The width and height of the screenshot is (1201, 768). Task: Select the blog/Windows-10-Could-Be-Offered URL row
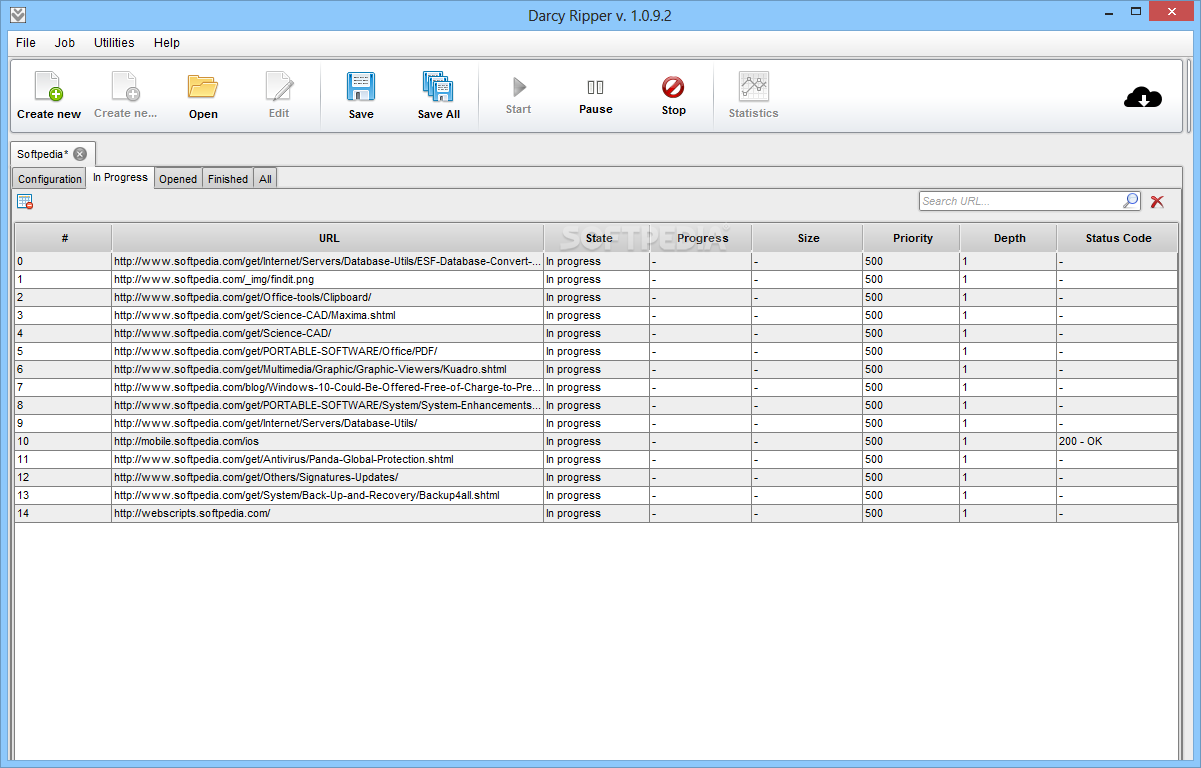tap(596, 387)
